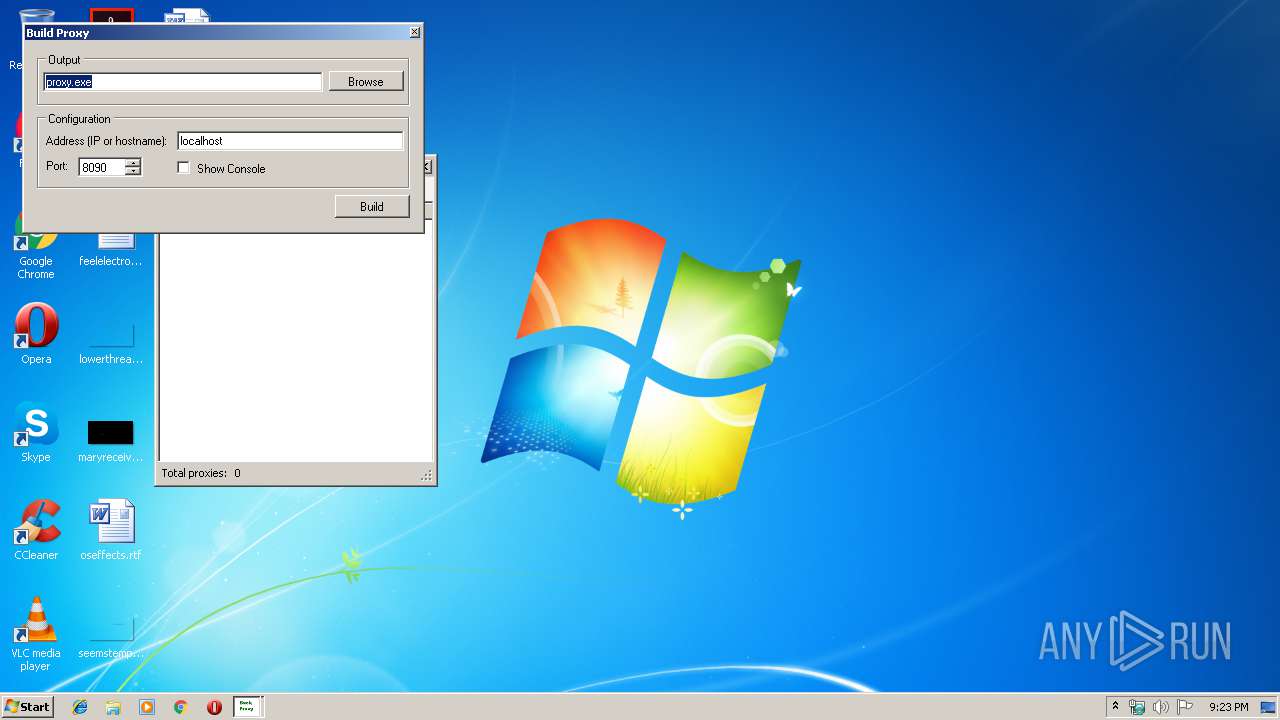Screen dimensions: 1280x720
Task: Click the Action Center flag icon
Action: pos(1185,707)
